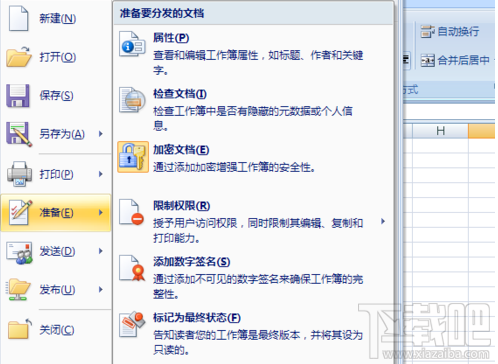
Task: Select the highlighted 准备(E) menu entry
Action: 56,212
